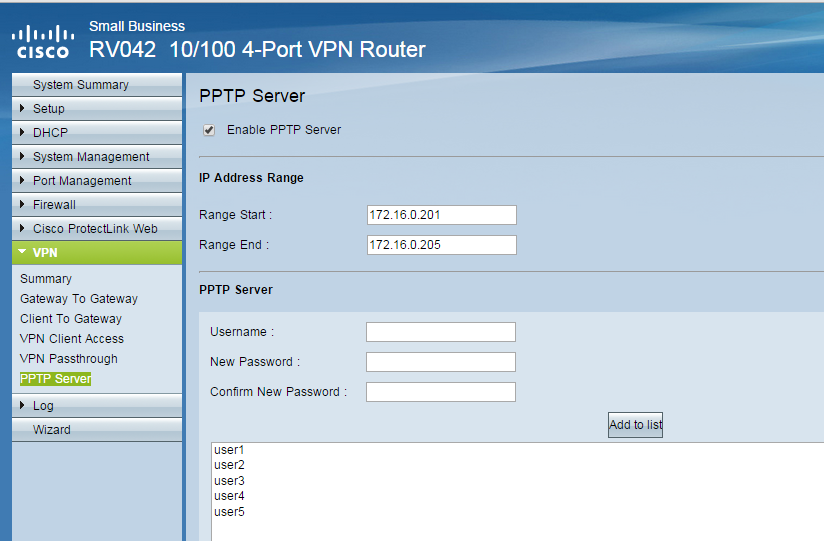This screenshot has width=824, height=541.
Task: Open the Wizard page
Action: (x=52, y=430)
